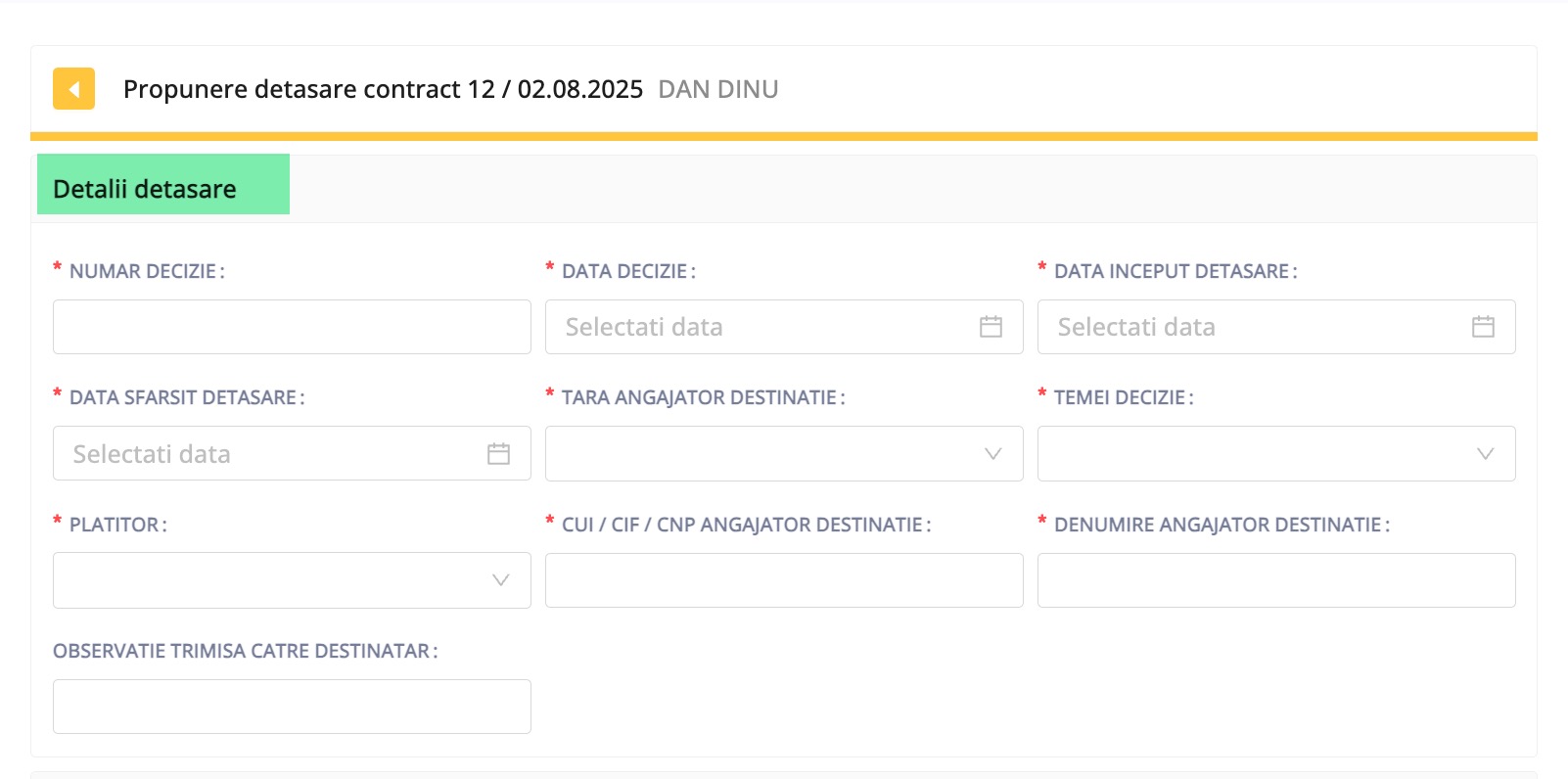Image resolution: width=1568 pixels, height=779 pixels.
Task: Open calendar icon in Data Inceput Detasare field
Action: point(1483,327)
